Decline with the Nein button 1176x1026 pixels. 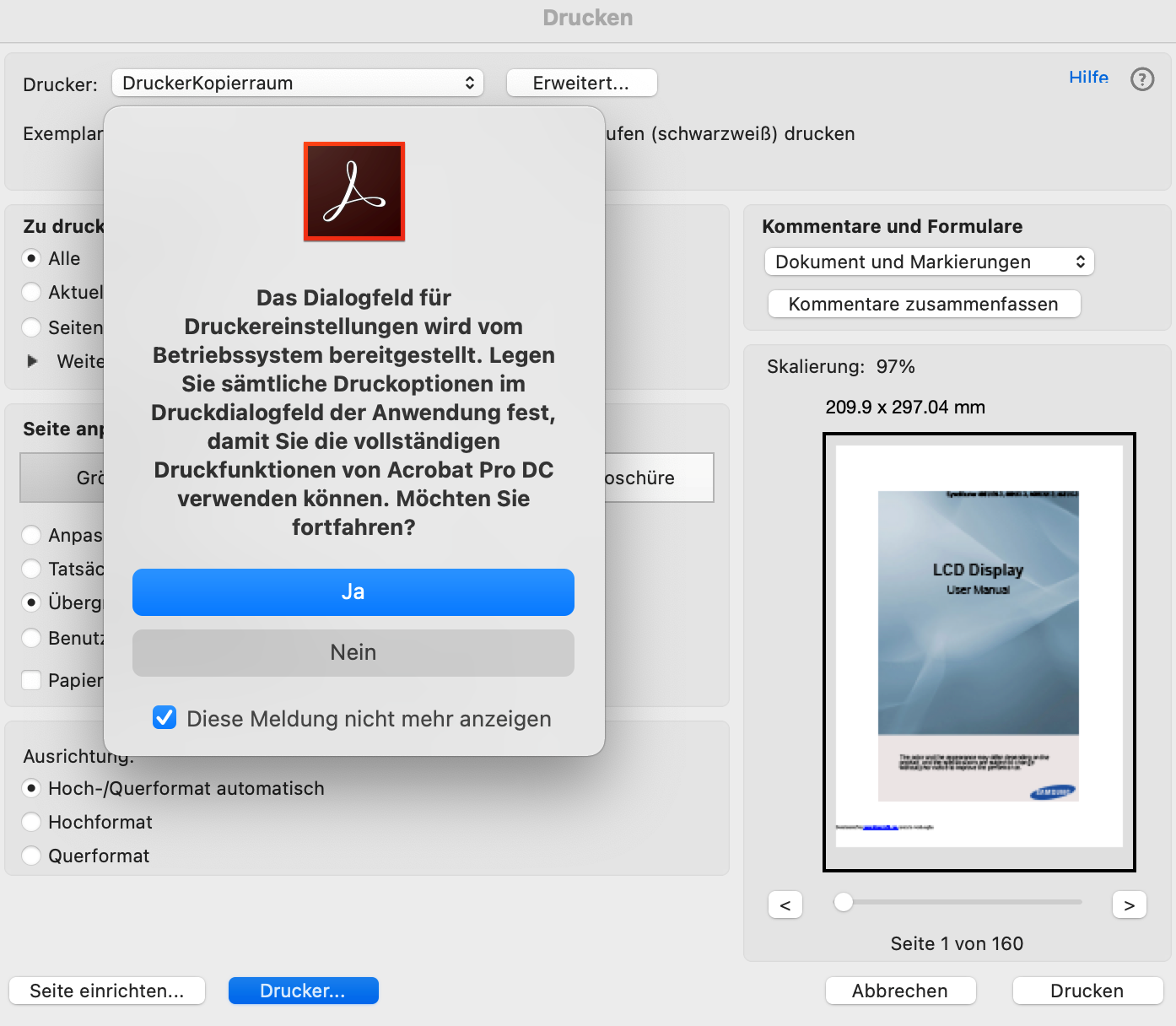(x=353, y=653)
